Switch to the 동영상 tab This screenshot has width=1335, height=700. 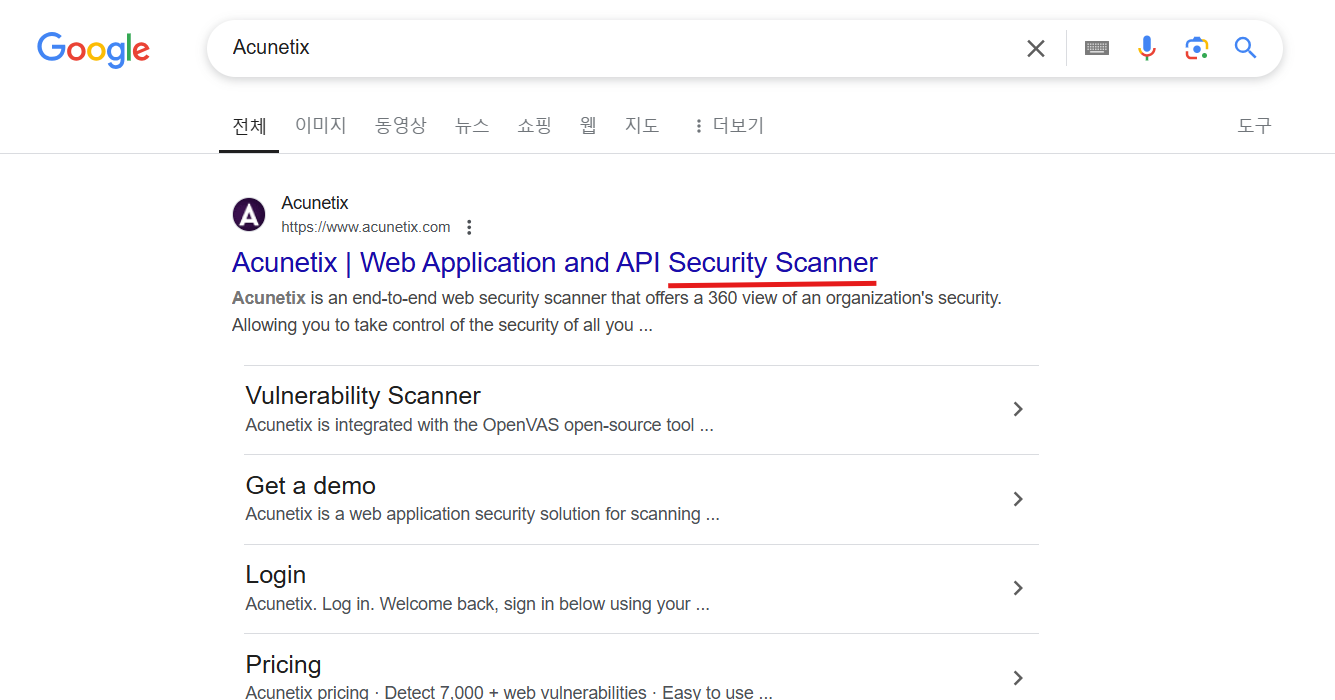click(400, 126)
